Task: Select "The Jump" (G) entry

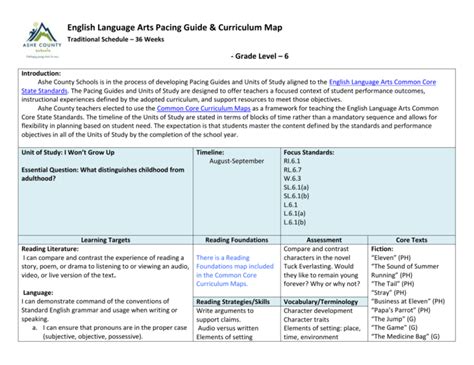Action: [x=394, y=319]
